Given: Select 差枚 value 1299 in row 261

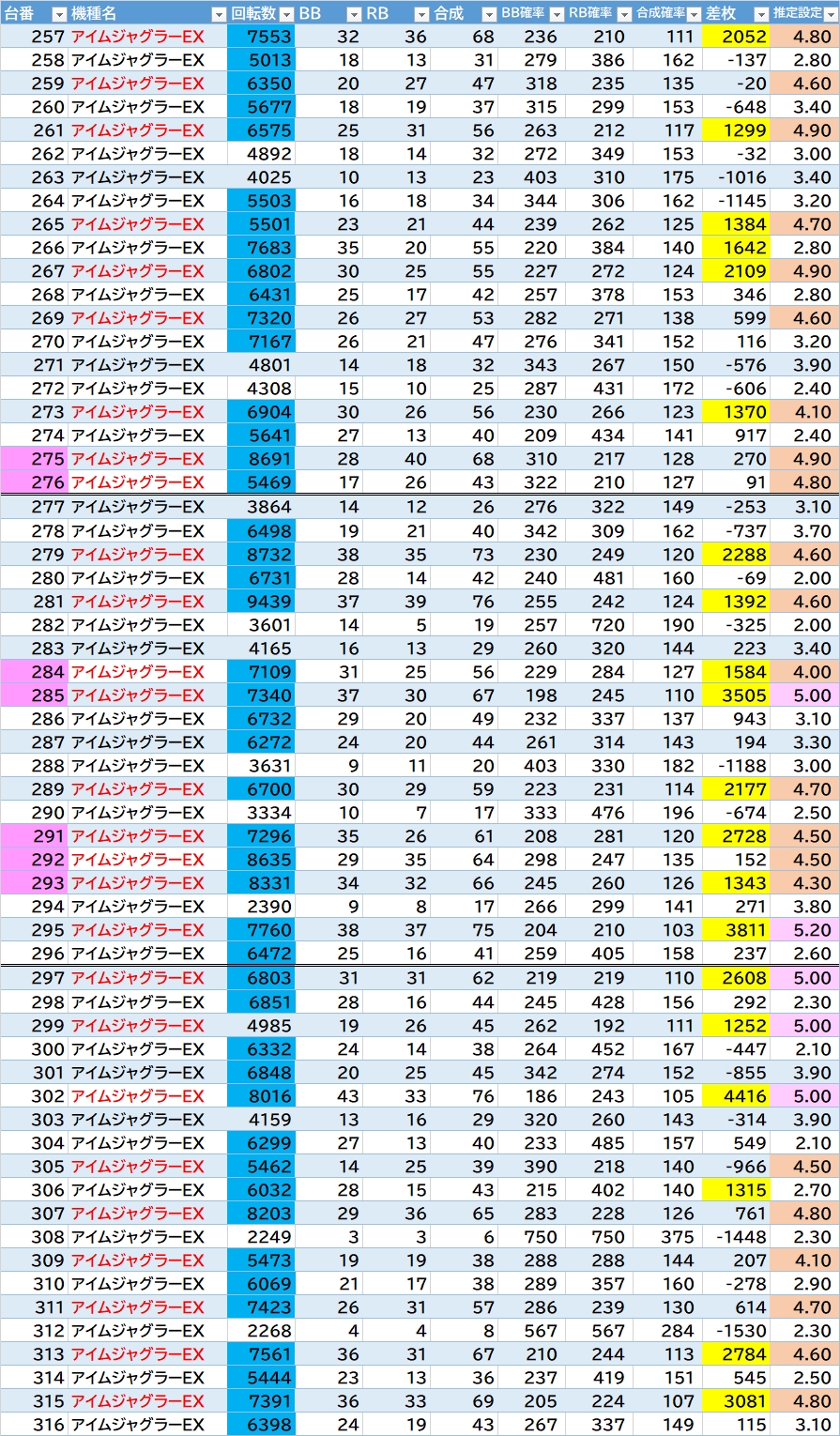Looking at the screenshot, I should point(735,130).
